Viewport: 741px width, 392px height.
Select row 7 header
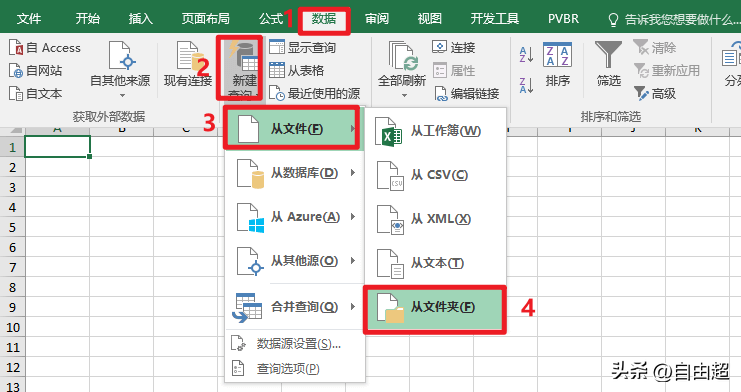(12, 267)
